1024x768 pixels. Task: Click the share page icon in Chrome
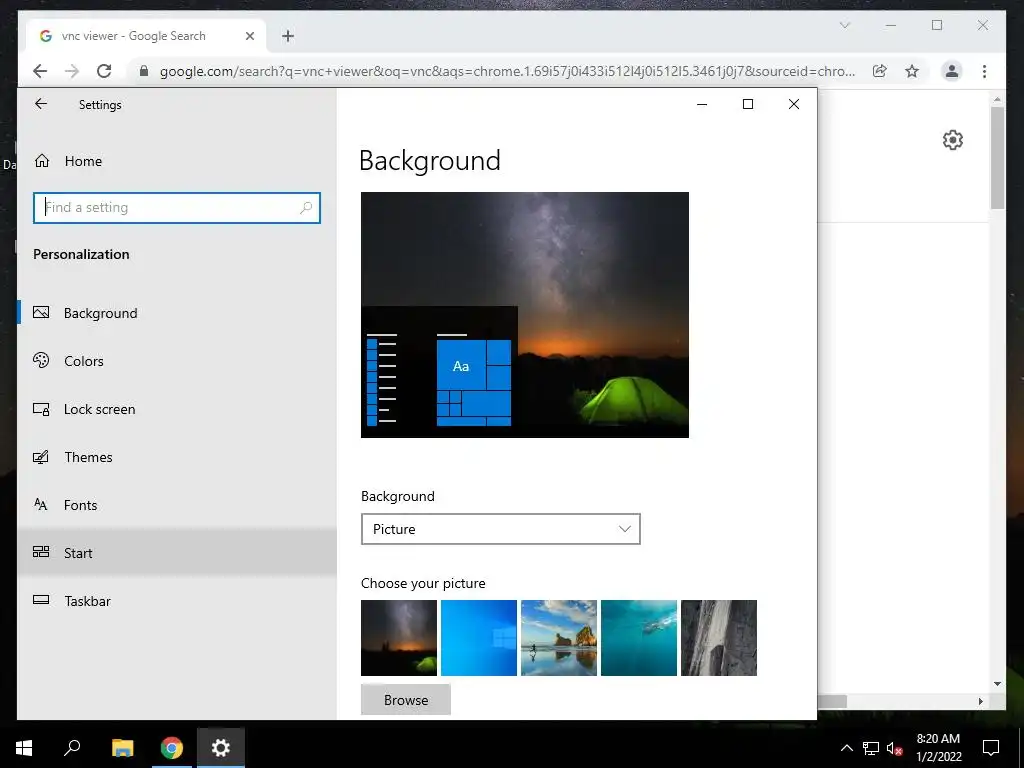(880, 71)
